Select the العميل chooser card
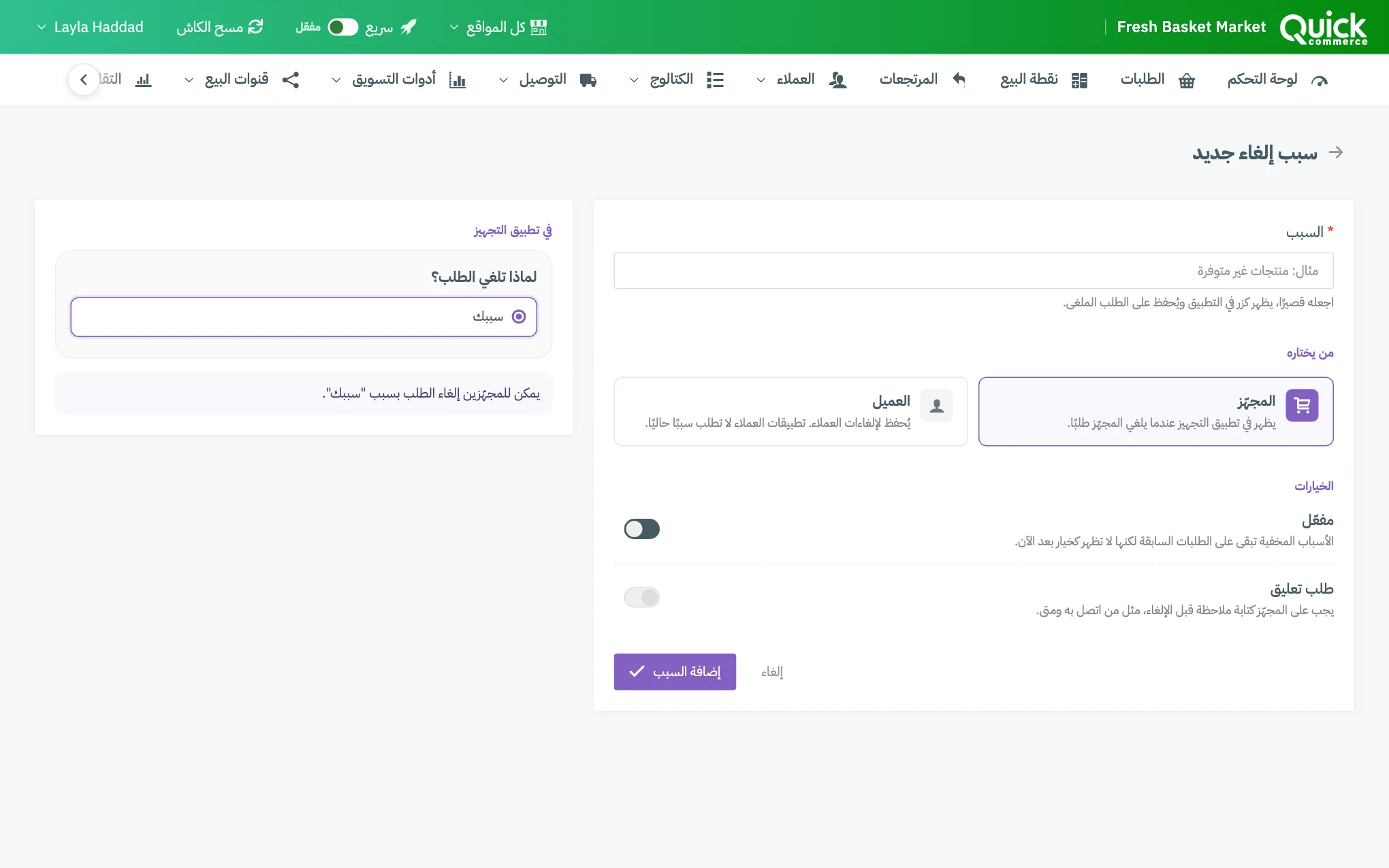The height and width of the screenshot is (868, 1389). pyautogui.click(x=791, y=412)
